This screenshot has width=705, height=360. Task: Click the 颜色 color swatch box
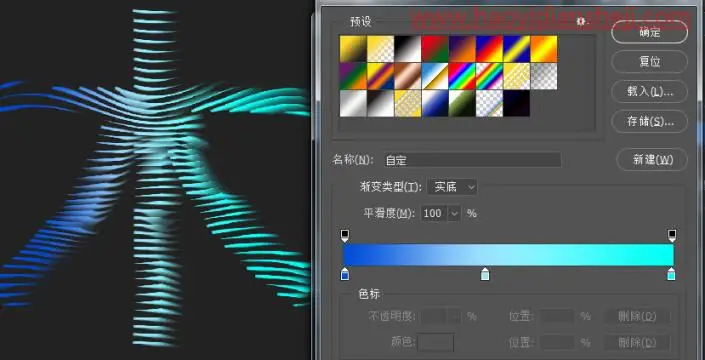coord(435,342)
